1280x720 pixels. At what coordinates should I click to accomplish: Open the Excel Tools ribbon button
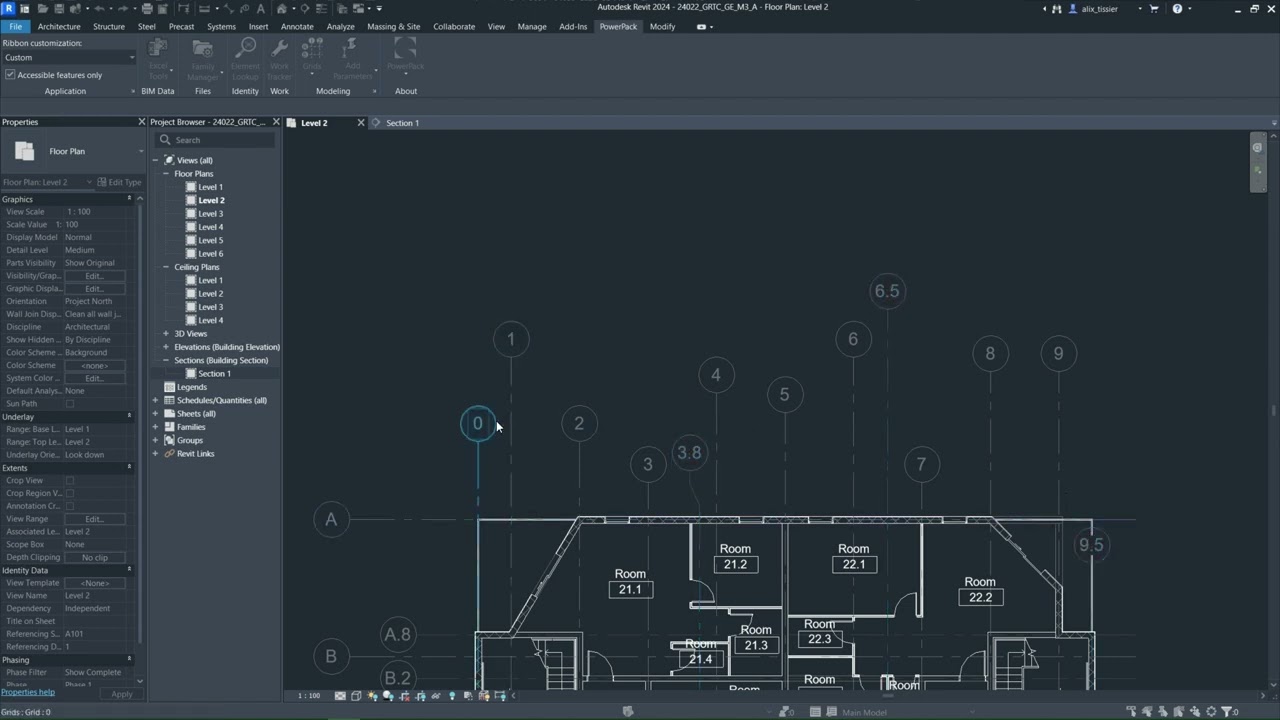(x=158, y=58)
